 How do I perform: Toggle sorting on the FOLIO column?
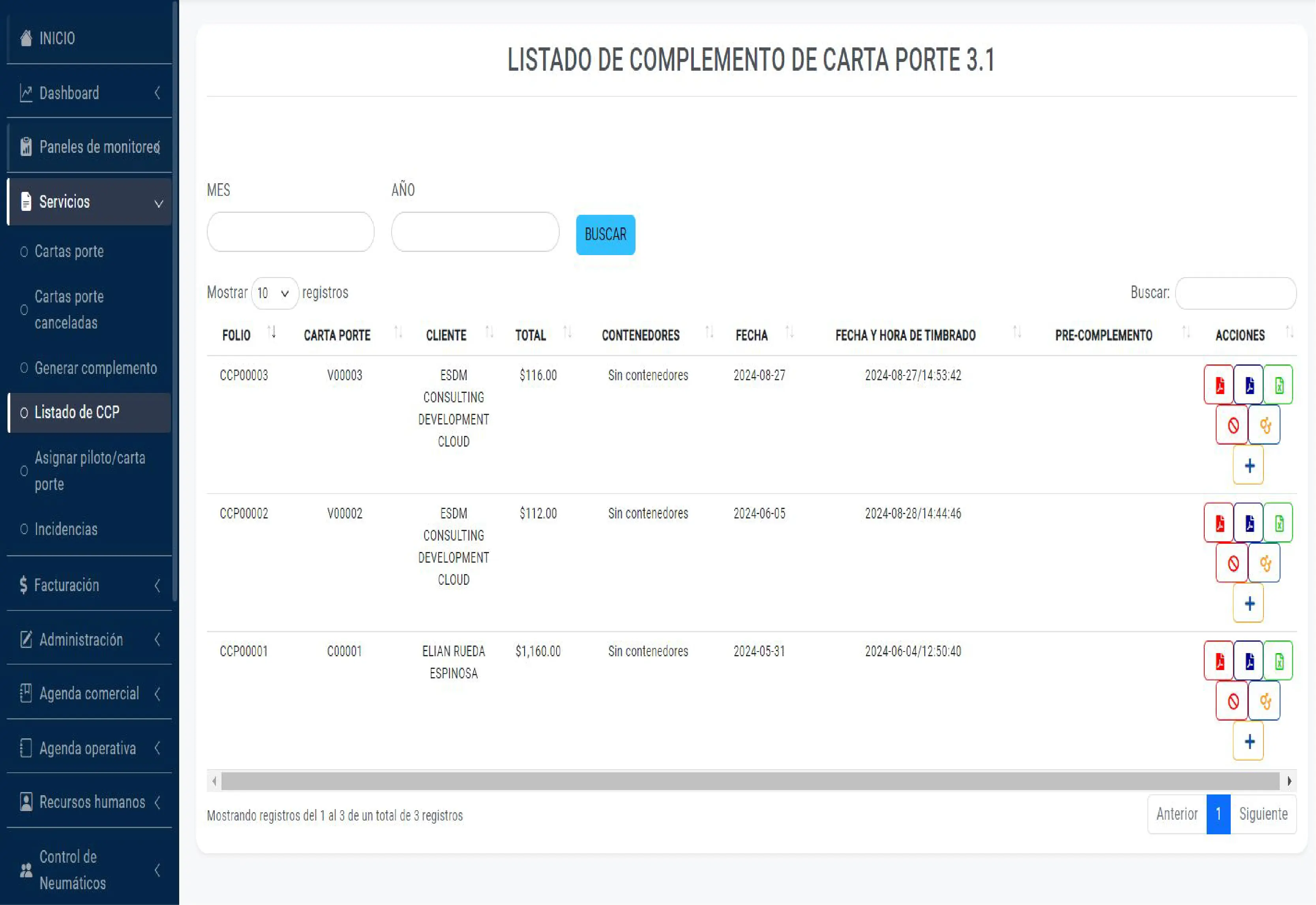pos(273,333)
